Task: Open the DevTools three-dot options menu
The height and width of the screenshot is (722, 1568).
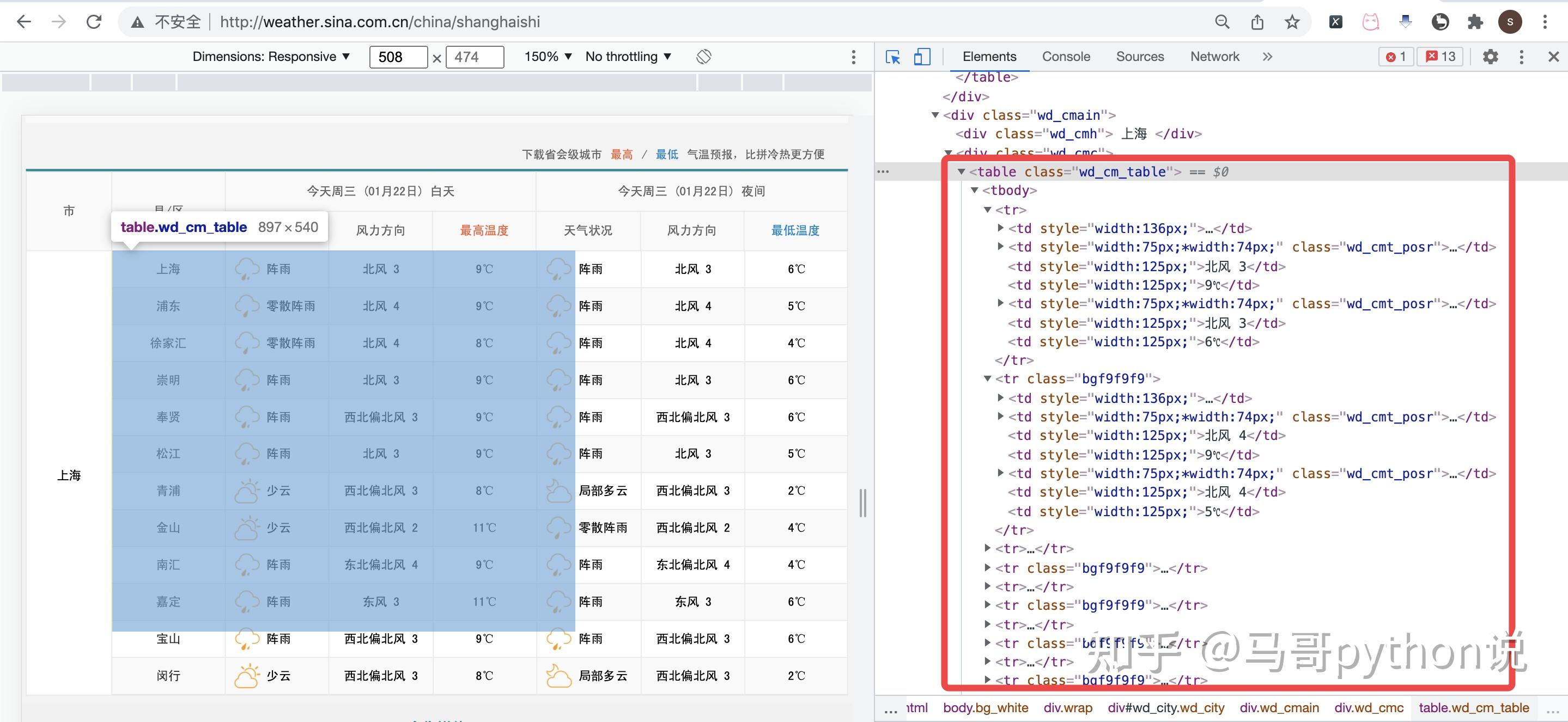Action: (1521, 57)
